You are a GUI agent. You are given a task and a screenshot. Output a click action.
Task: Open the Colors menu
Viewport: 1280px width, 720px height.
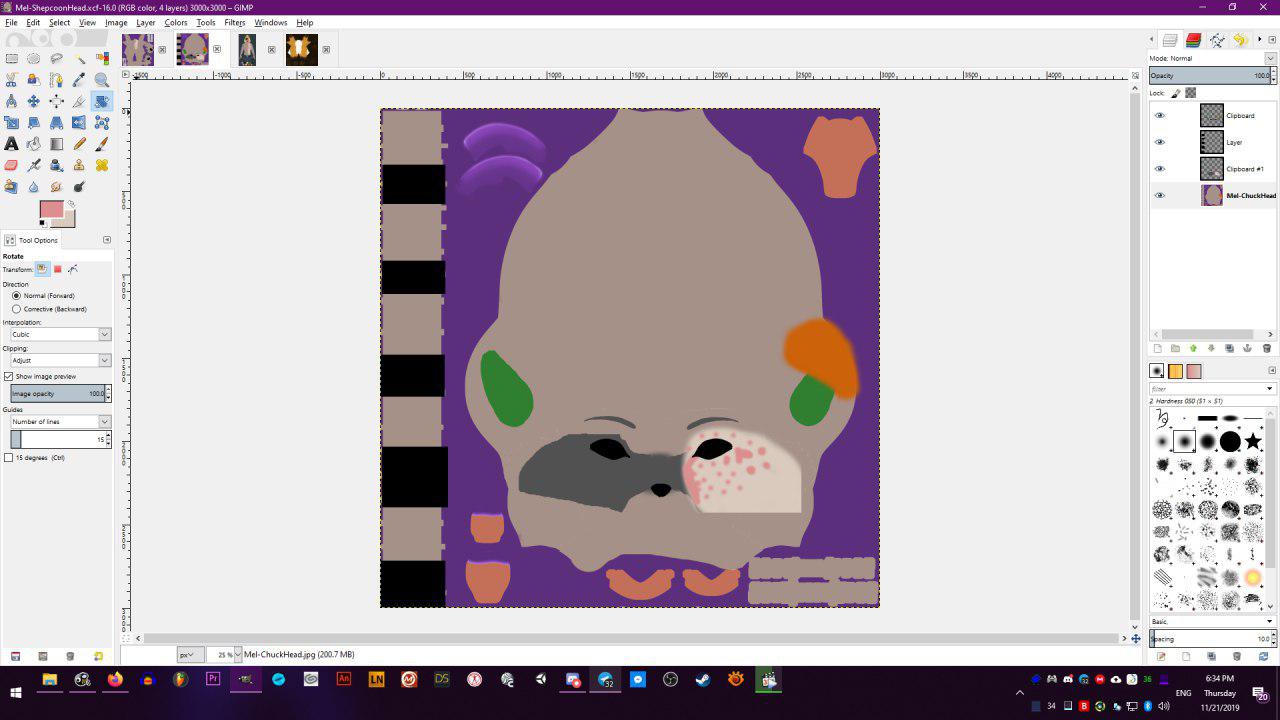[x=176, y=22]
